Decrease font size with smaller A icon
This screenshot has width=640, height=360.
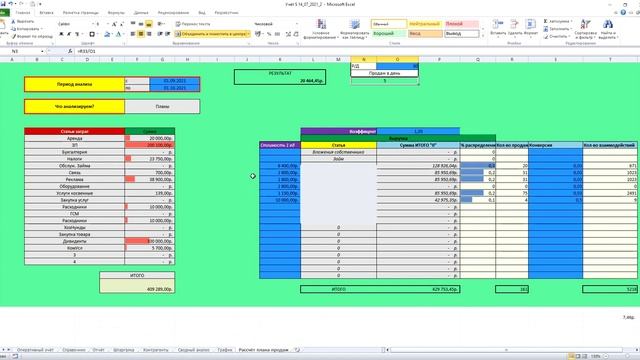[122, 24]
